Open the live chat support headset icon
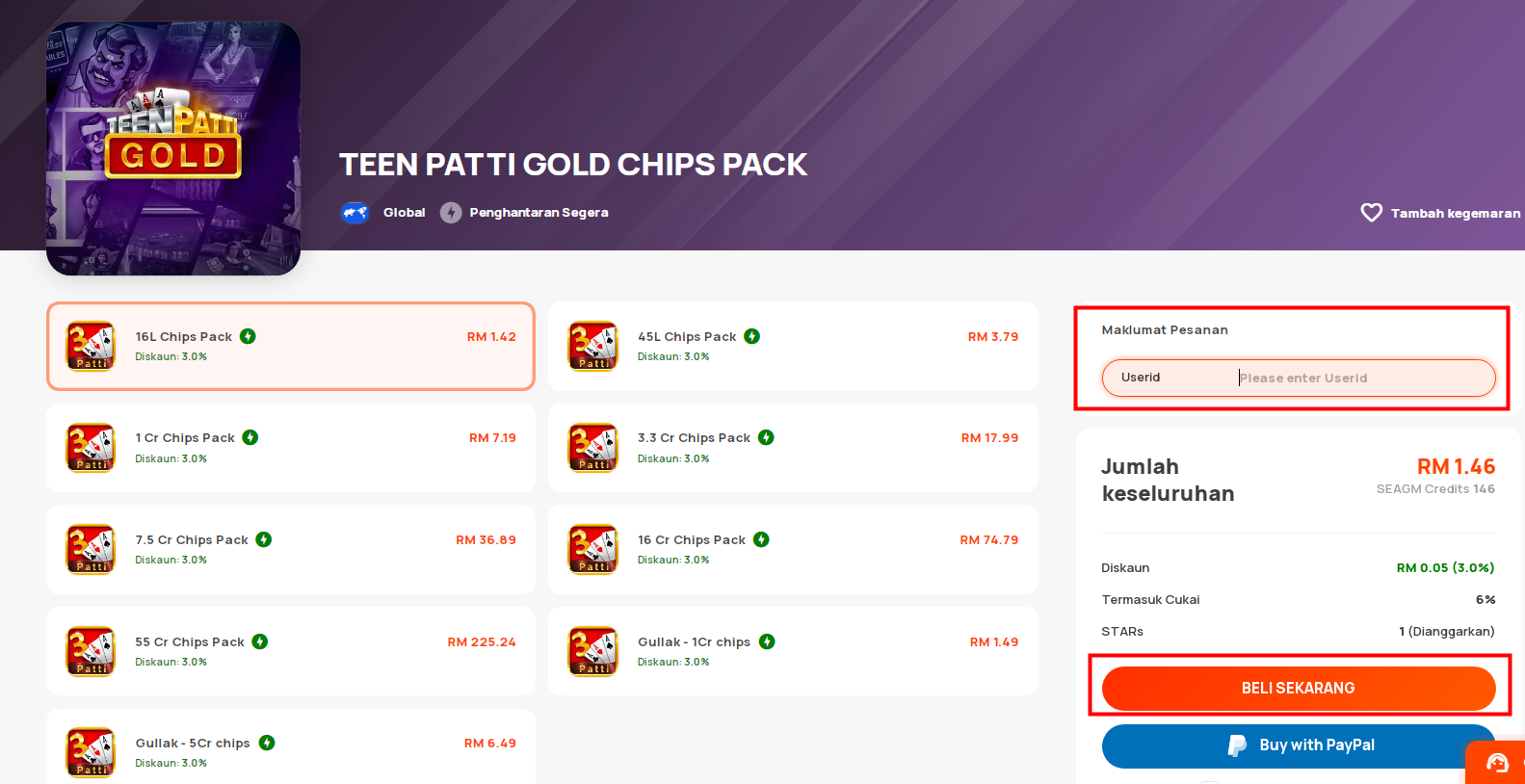This screenshot has height=784, width=1525. click(1497, 764)
